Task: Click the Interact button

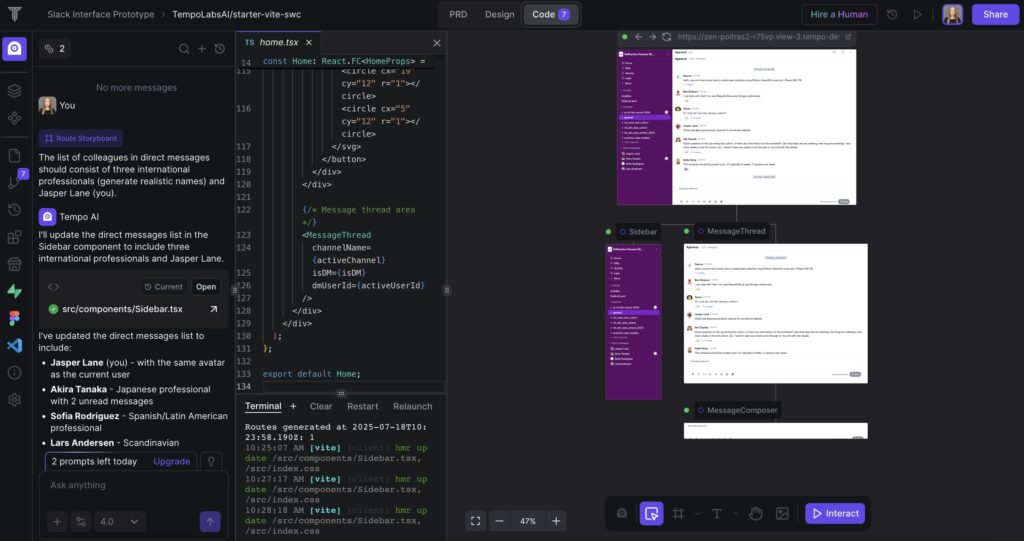Action: coord(835,514)
